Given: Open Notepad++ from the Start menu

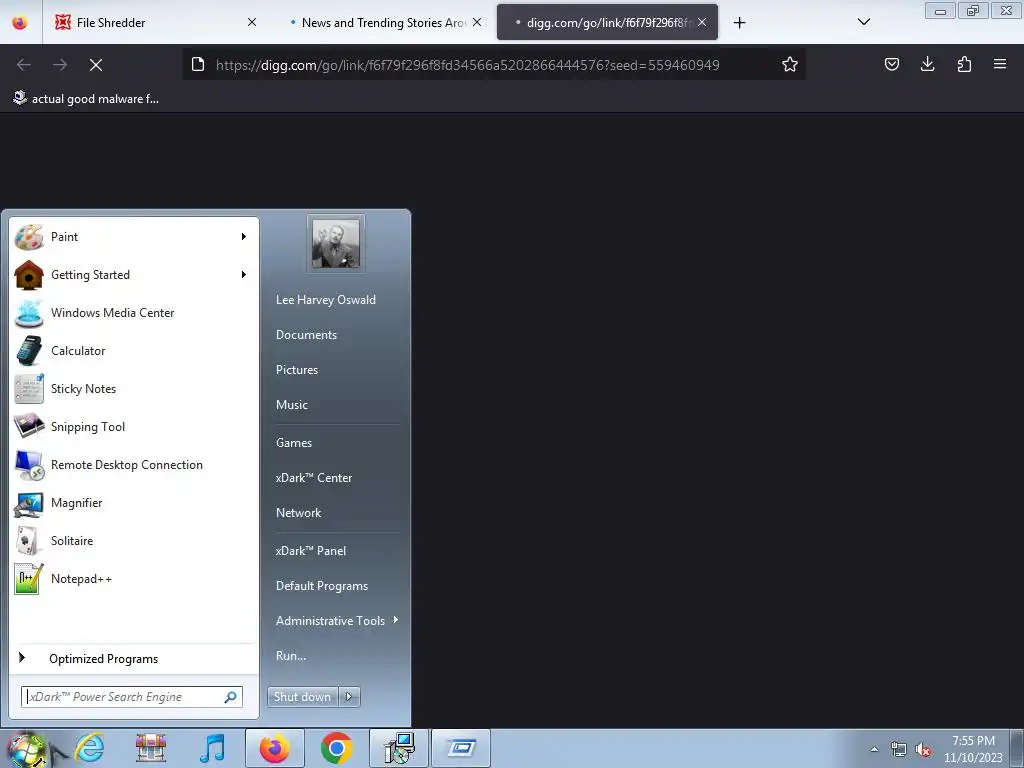Looking at the screenshot, I should 134,578.
